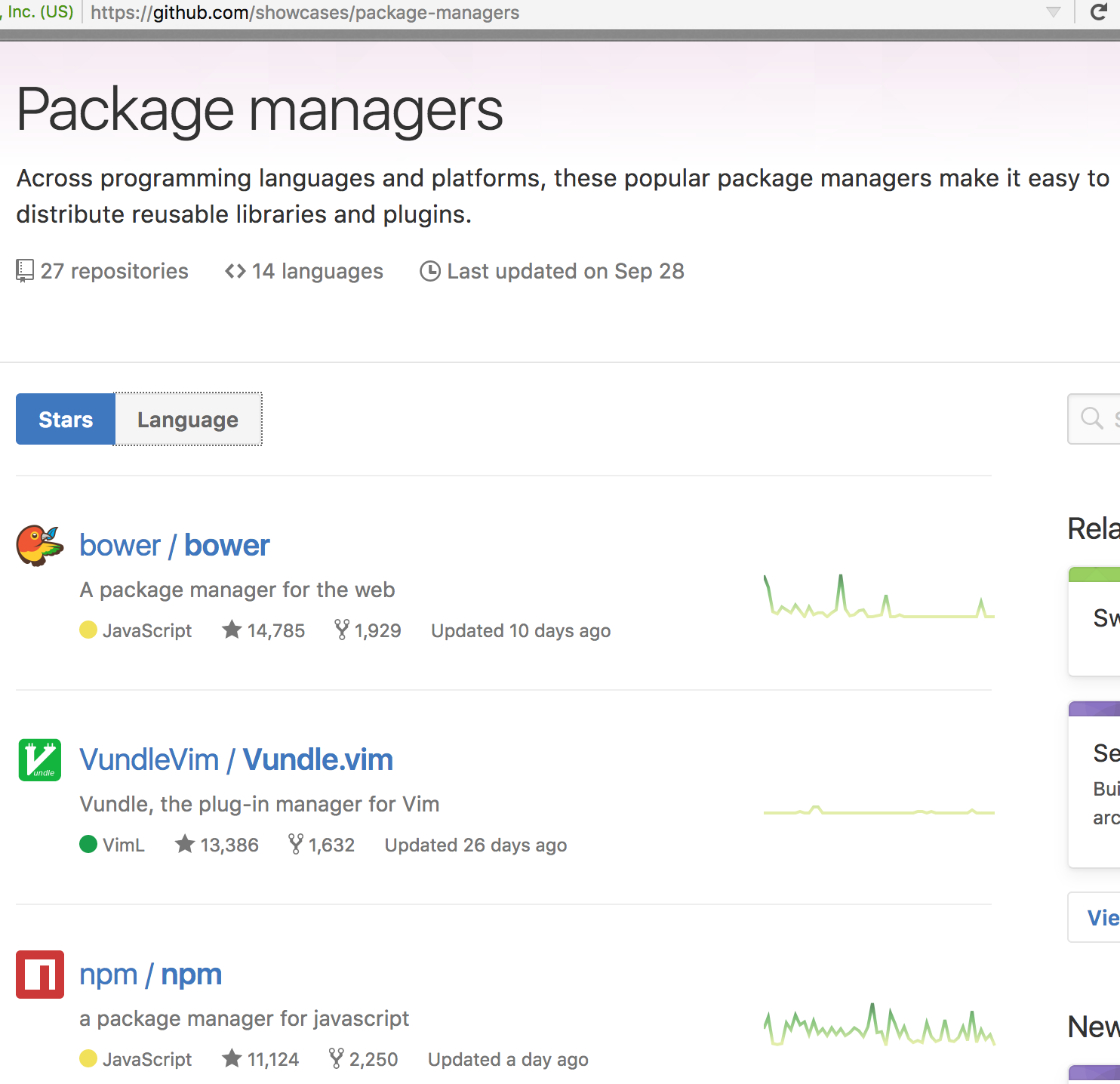This screenshot has height=1084, width=1120.
Task: Click Vundle.vim star count 13,386
Action: click(229, 845)
